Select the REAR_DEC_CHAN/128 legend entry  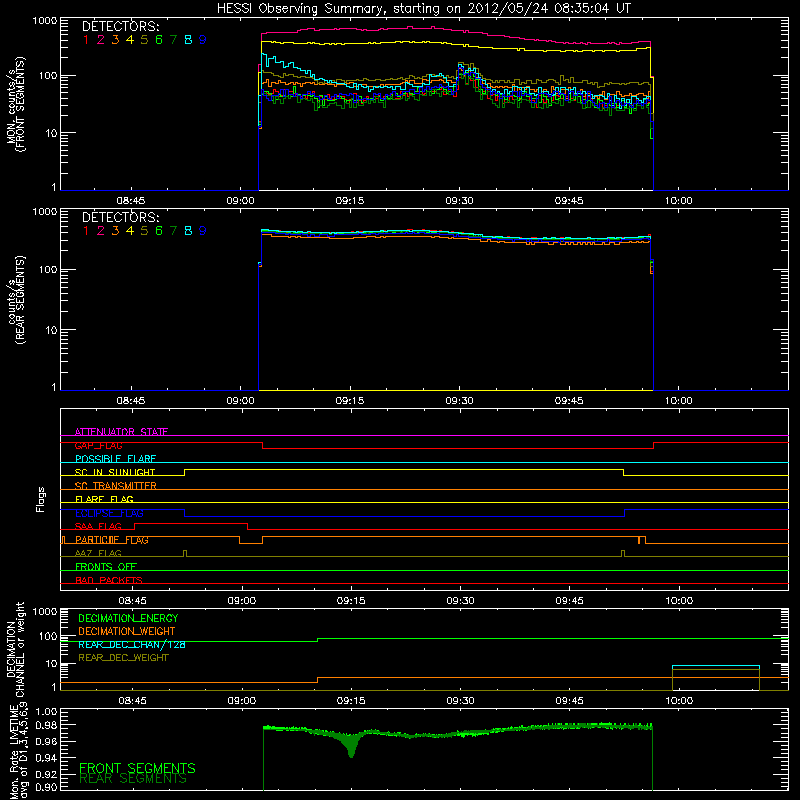coord(132,645)
